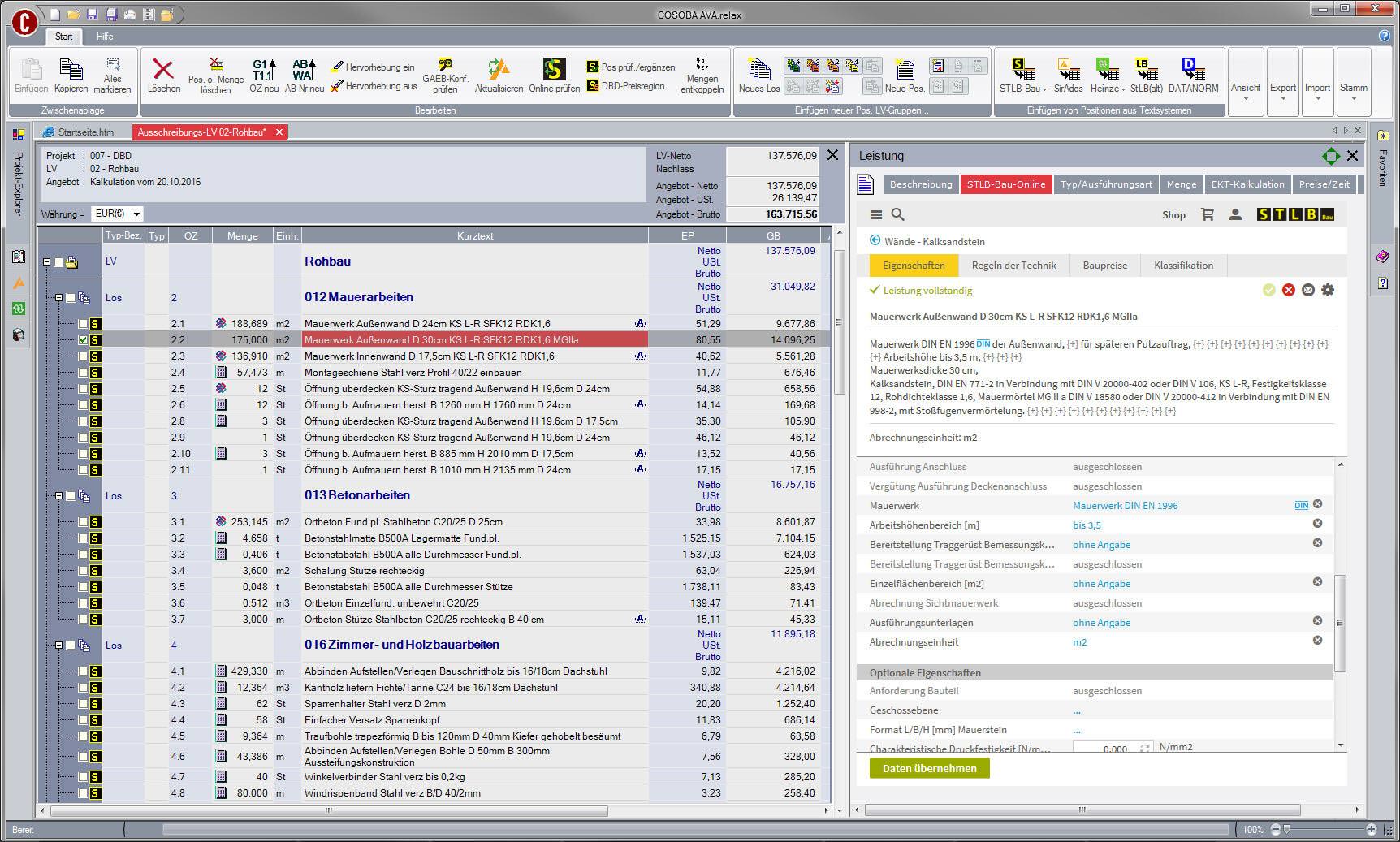Screen dimensions: 1400x842
Task: Toggle checkbox for position 2.1
Action: tap(83, 324)
